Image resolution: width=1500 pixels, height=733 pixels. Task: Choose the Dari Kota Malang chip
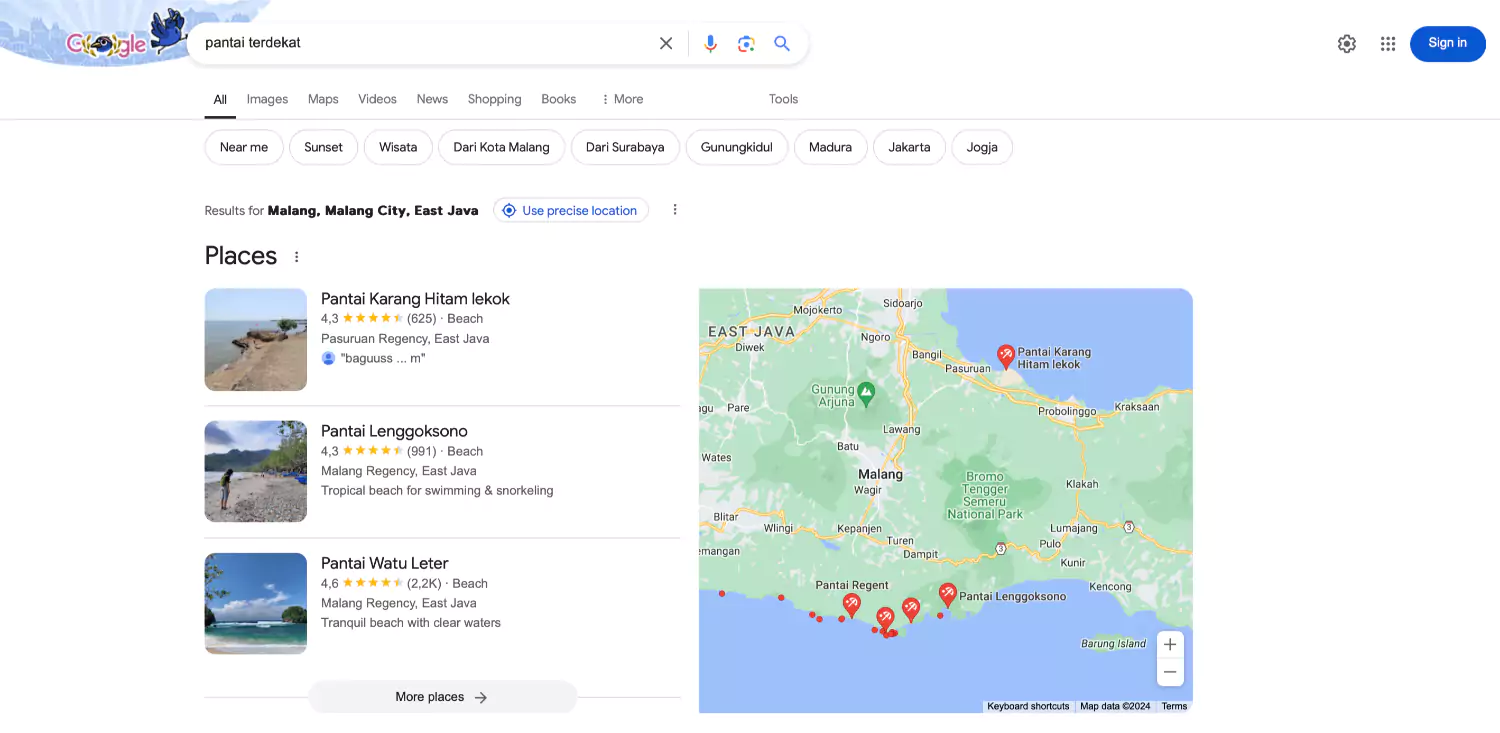pos(501,147)
